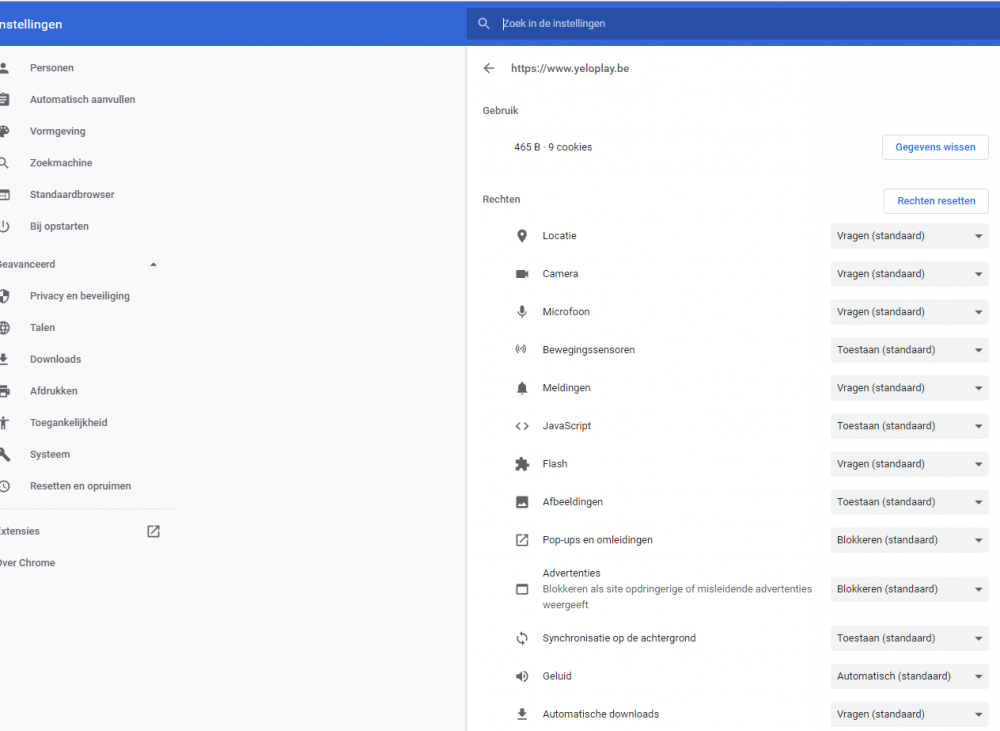Click the Rechten resetten button
The height and width of the screenshot is (731, 1000).
click(x=936, y=201)
